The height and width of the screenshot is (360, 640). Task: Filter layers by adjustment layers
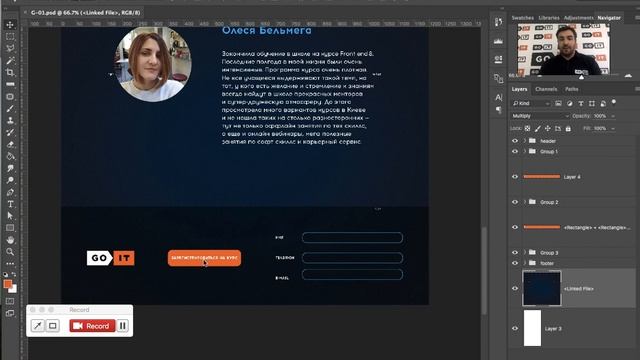click(x=569, y=104)
